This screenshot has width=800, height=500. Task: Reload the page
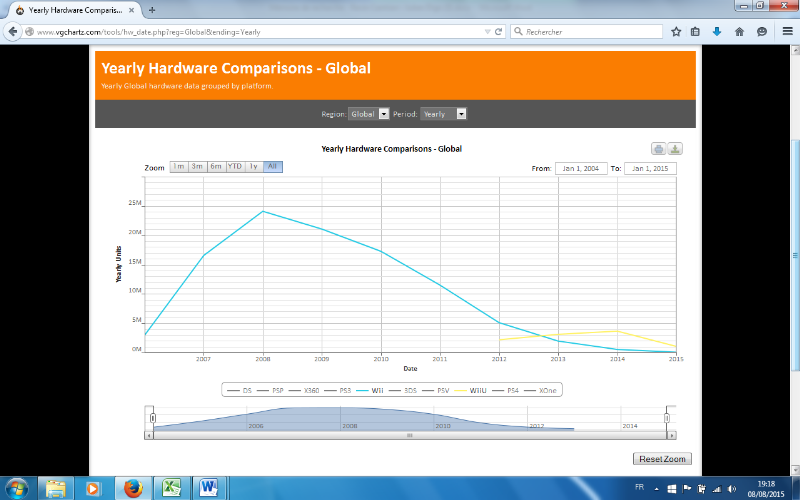[498, 32]
